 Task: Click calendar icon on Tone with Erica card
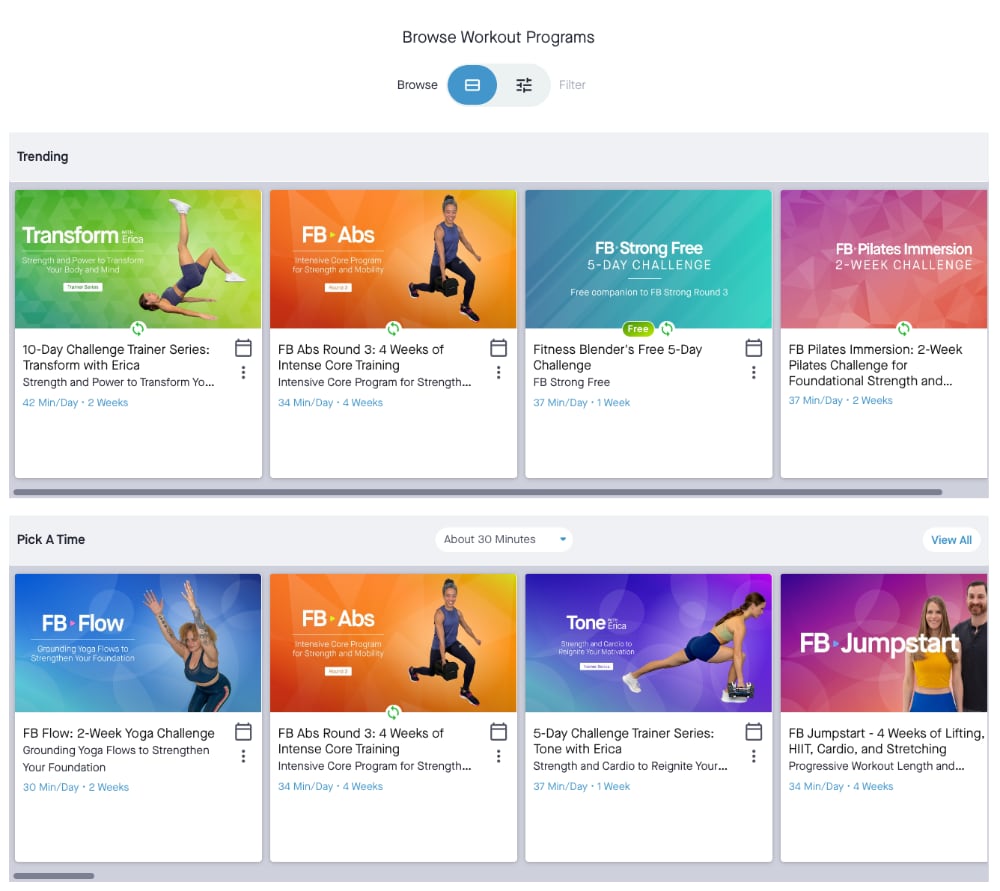point(754,732)
